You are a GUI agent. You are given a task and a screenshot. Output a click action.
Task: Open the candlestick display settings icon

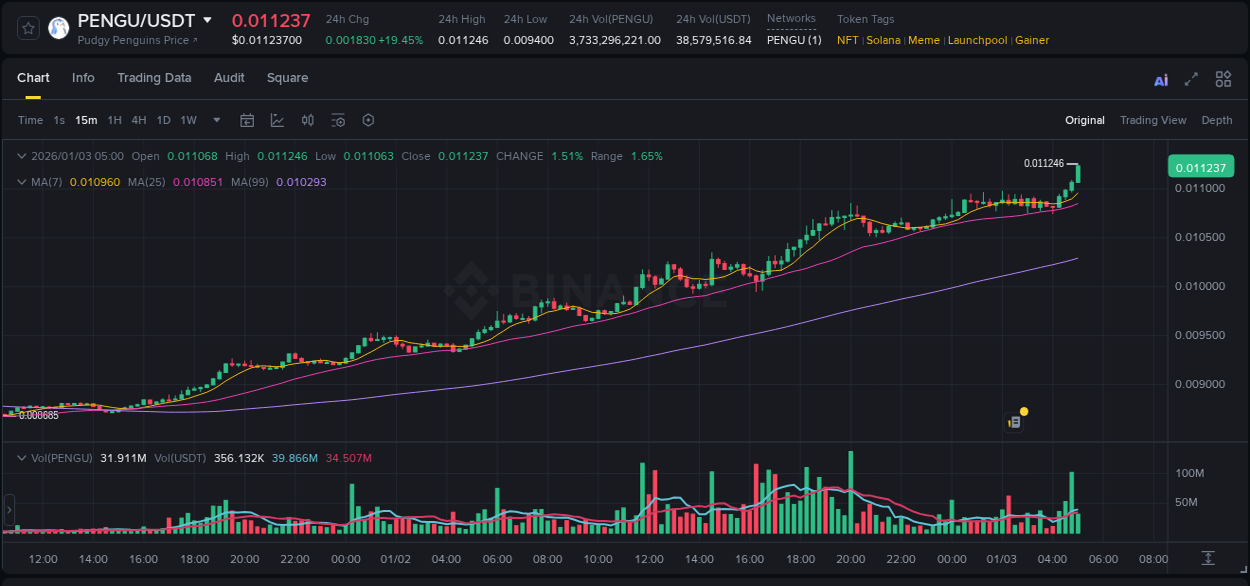(x=307, y=120)
